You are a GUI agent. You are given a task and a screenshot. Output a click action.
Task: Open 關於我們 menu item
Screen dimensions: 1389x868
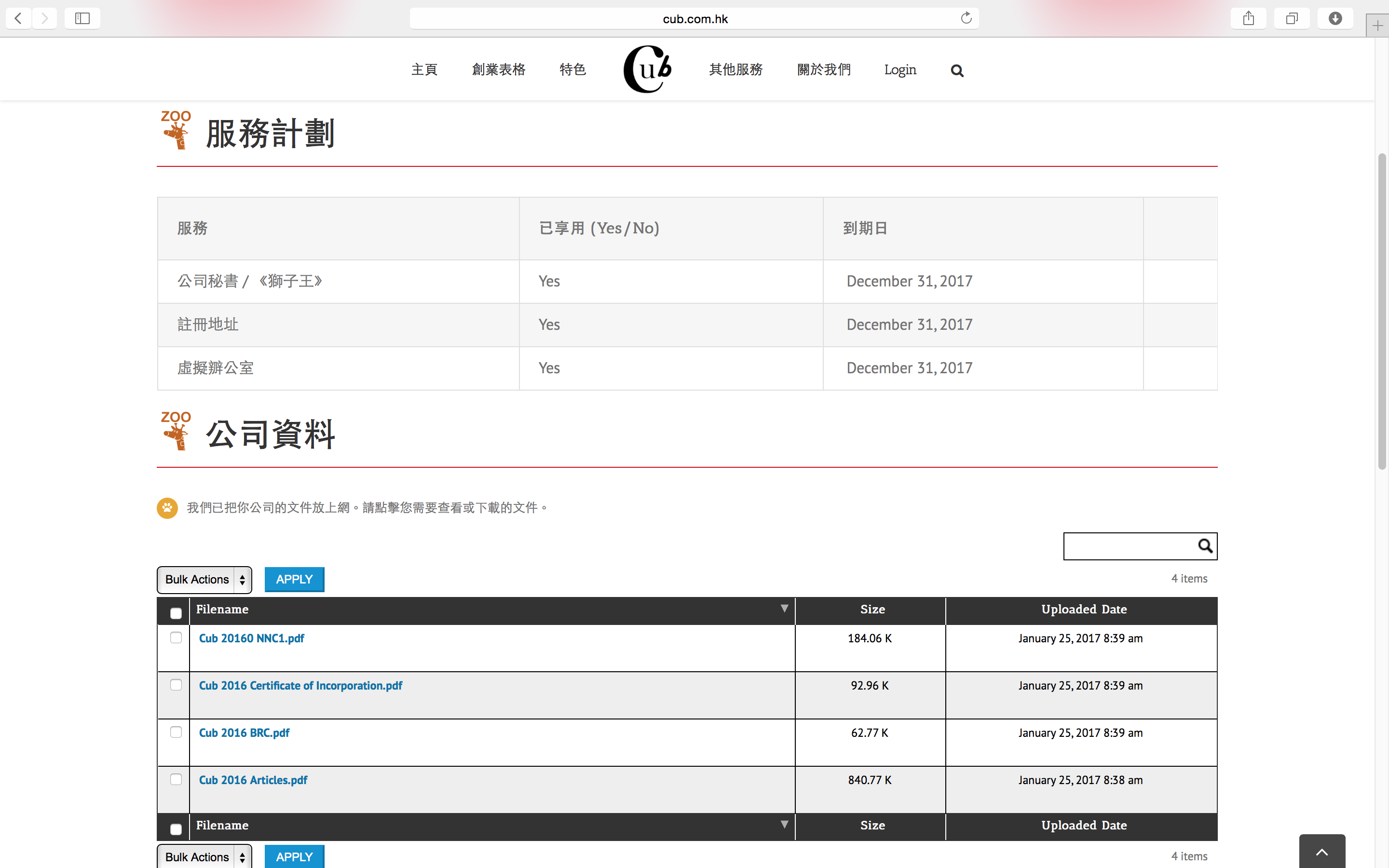point(824,69)
